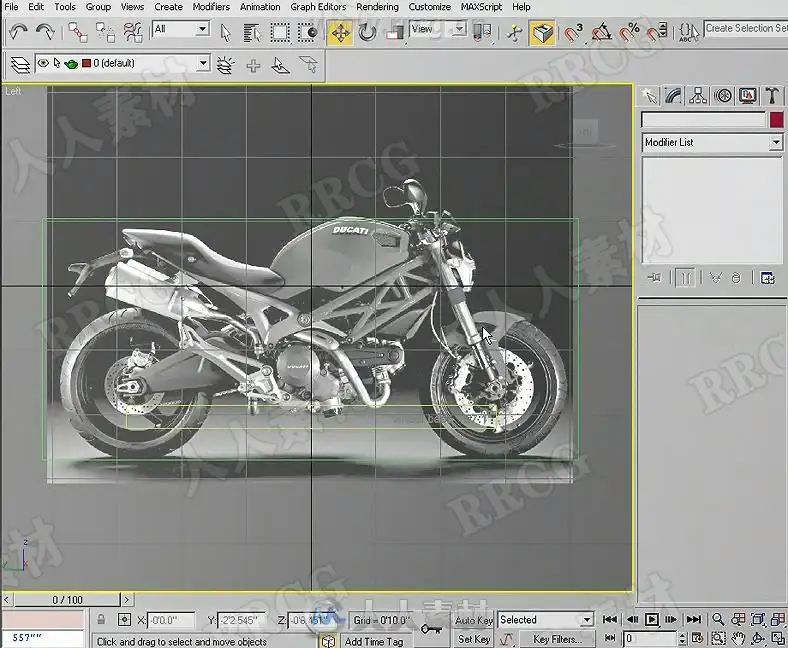Open the Hierarchy panel tab
Screen dimensions: 788x648
(x=699, y=96)
